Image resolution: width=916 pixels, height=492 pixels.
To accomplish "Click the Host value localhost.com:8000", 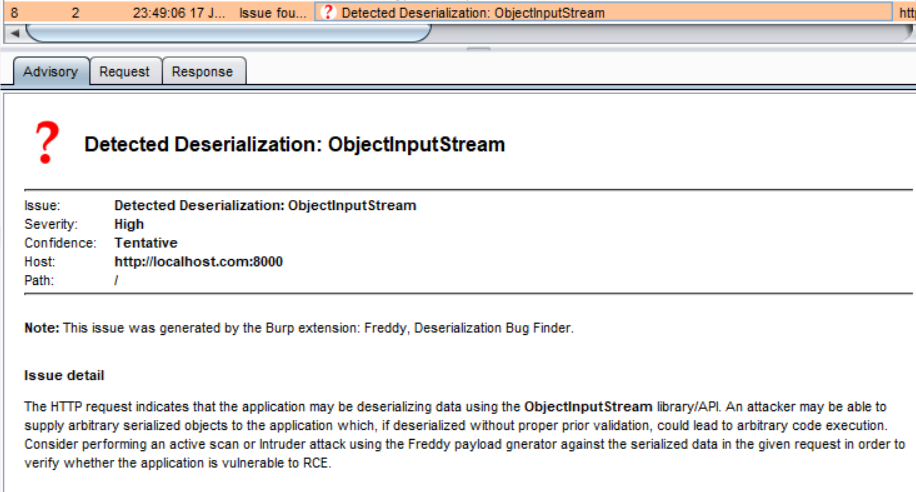I will (x=198, y=261).
